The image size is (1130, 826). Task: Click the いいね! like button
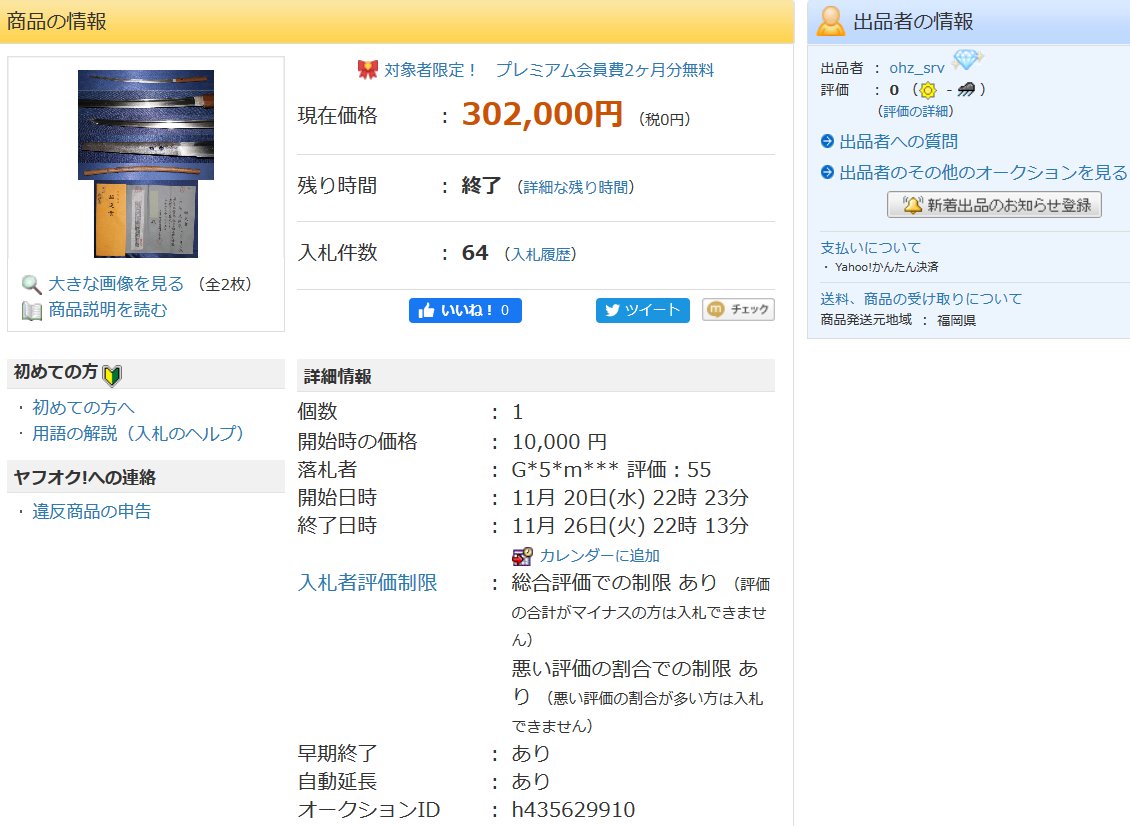(465, 310)
